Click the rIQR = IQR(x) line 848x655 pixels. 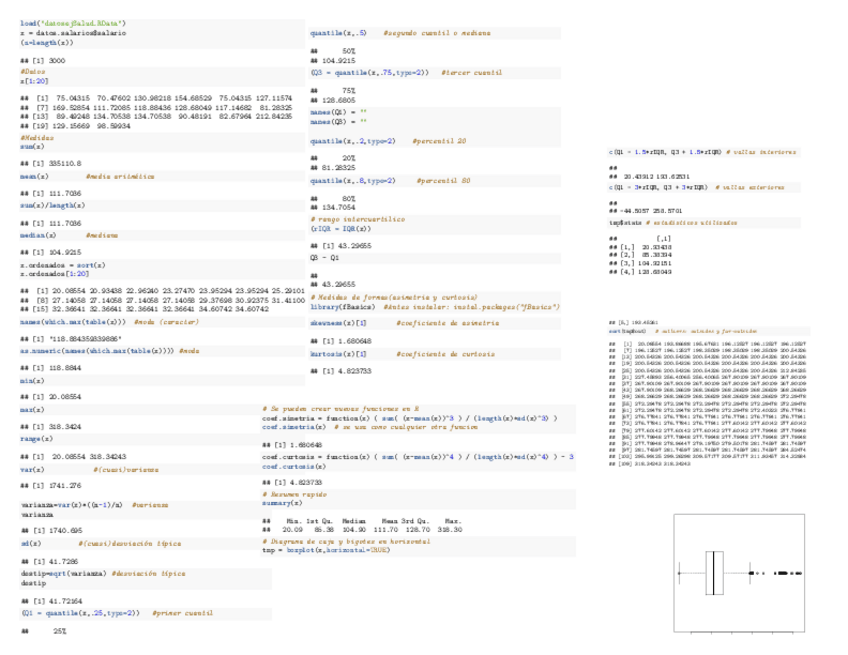347,228
